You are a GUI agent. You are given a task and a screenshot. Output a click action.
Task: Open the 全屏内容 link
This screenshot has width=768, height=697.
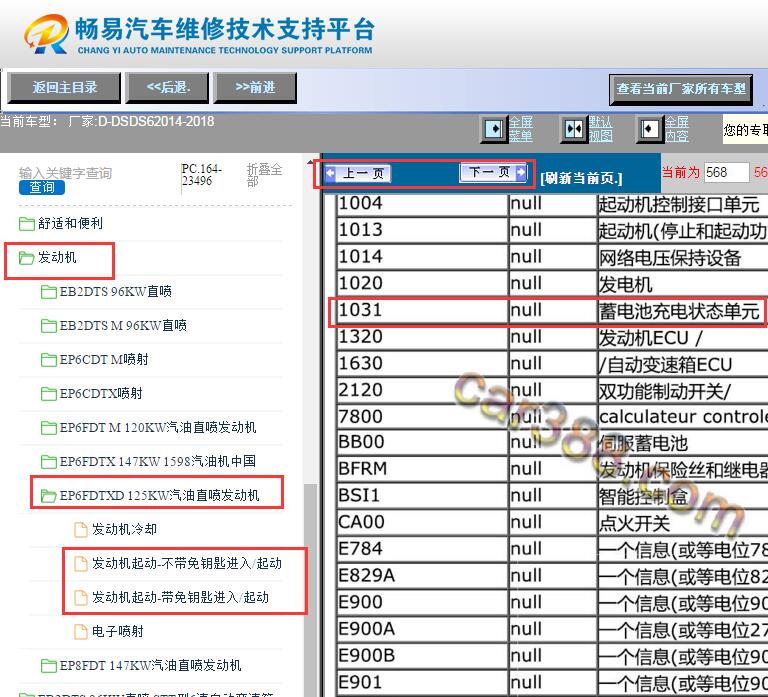(x=677, y=129)
